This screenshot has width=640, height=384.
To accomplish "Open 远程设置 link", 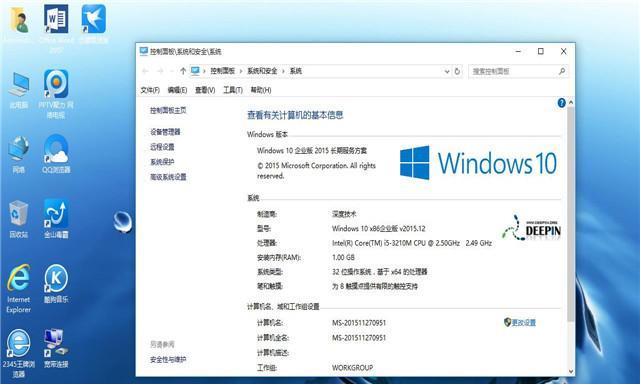I will pyautogui.click(x=162, y=147).
